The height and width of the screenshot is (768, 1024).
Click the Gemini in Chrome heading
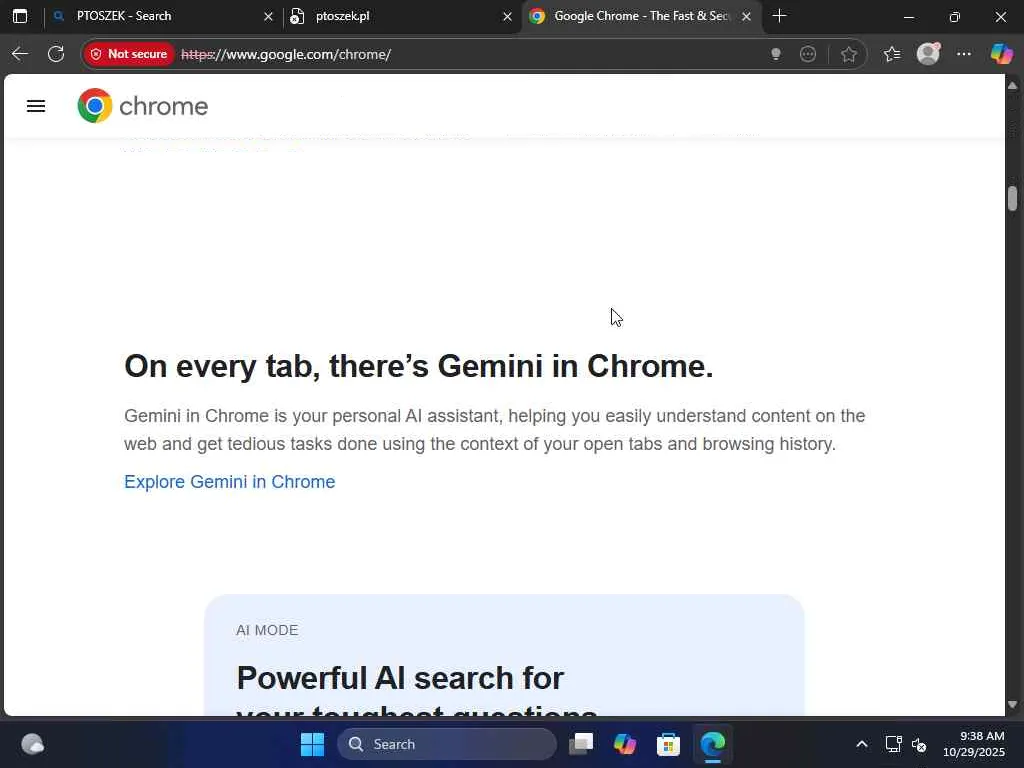[419, 366]
